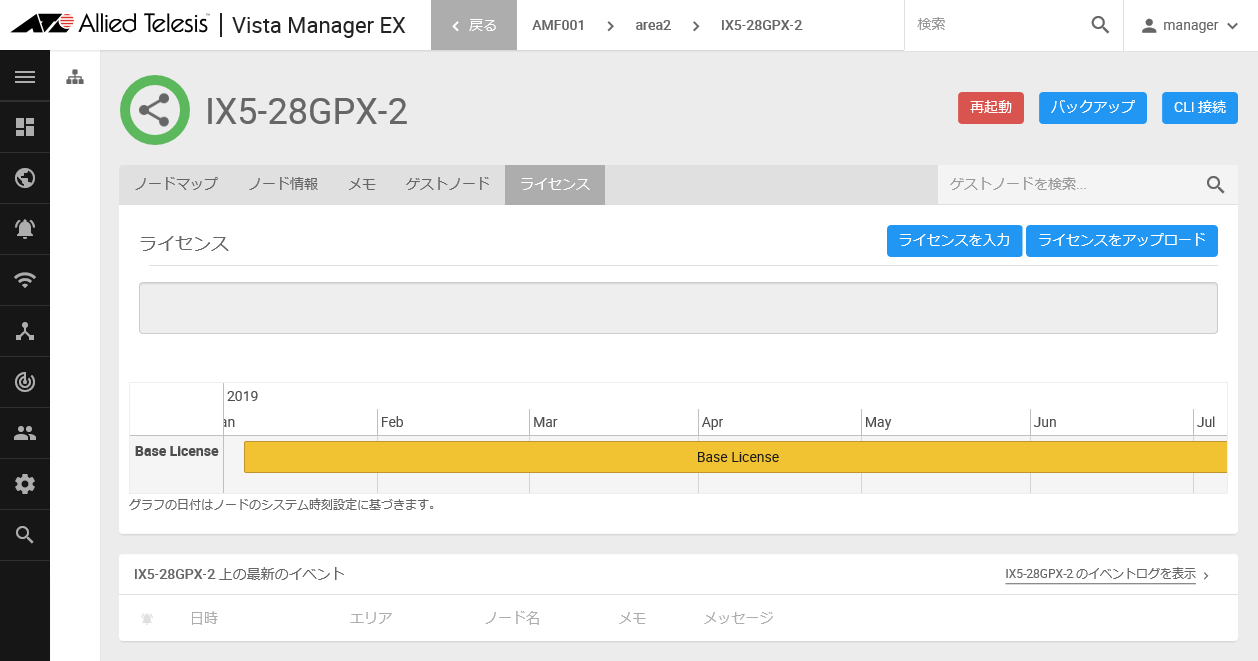Open the globe map icon in the sidebar
Viewport: 1258px width, 661px height.
coord(25,178)
